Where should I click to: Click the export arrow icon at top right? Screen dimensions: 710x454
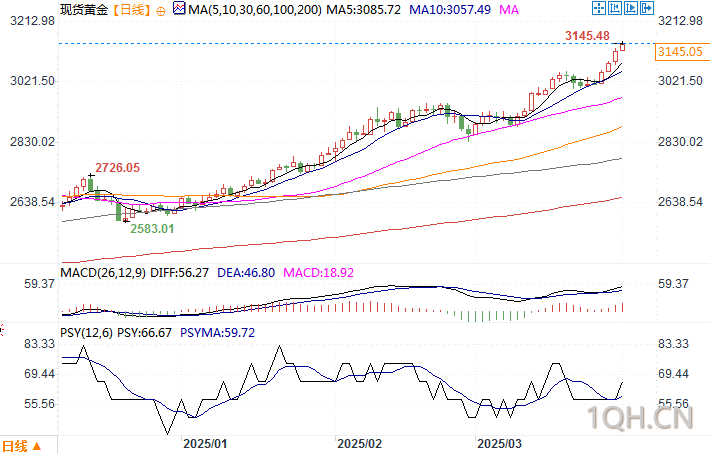click(x=647, y=8)
